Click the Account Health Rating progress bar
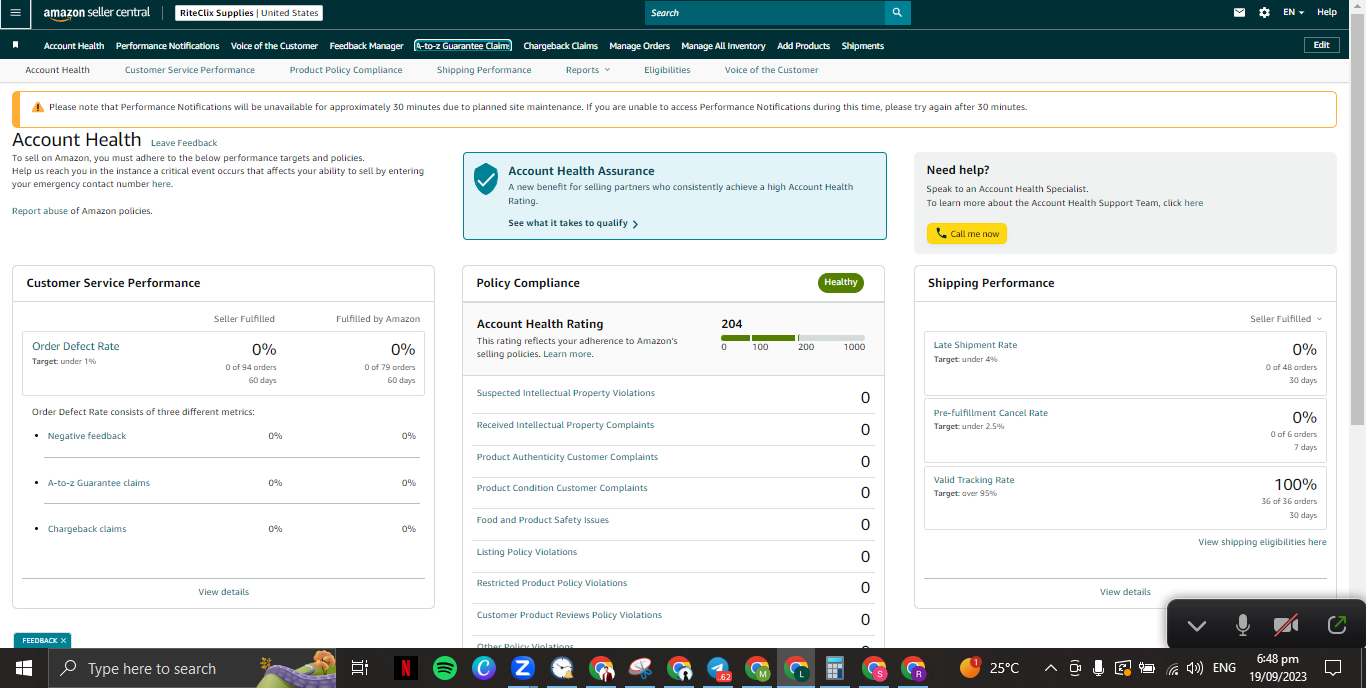The height and width of the screenshot is (688, 1366). pos(793,338)
